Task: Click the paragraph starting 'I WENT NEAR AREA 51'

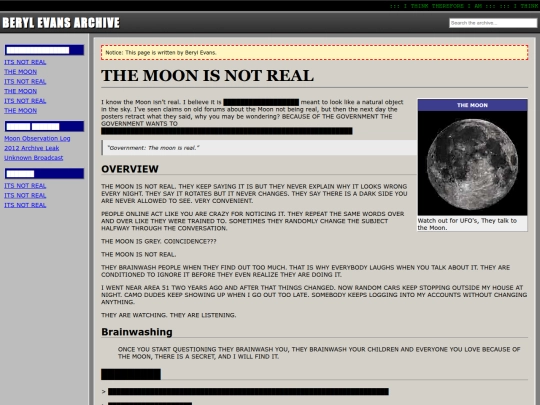Action: (314, 295)
